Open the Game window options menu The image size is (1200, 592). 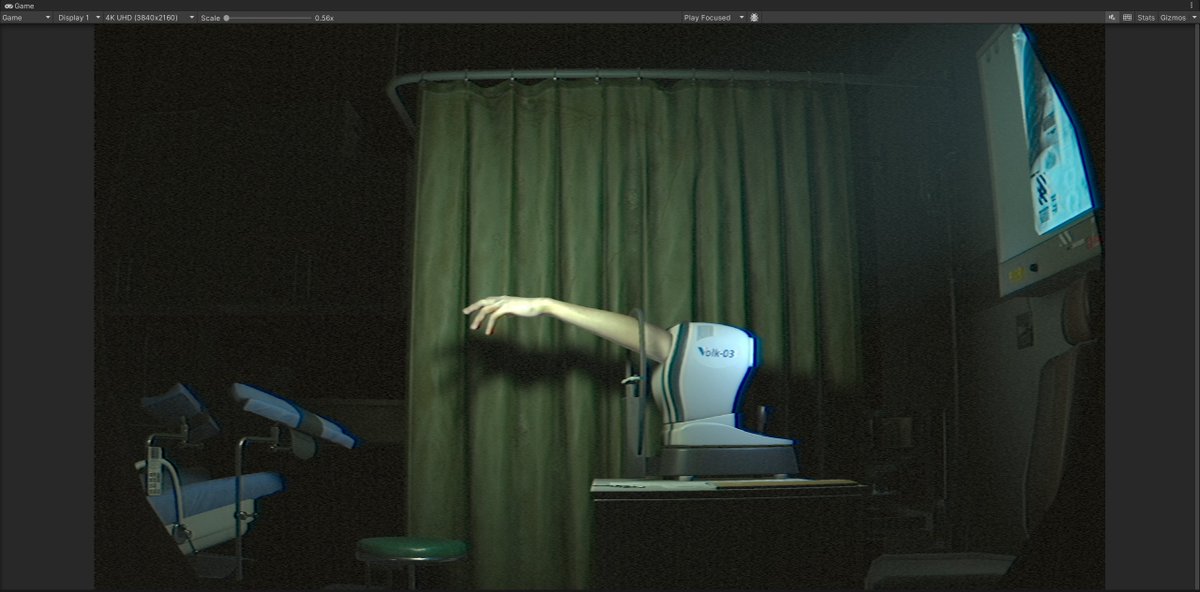[x=1192, y=6]
